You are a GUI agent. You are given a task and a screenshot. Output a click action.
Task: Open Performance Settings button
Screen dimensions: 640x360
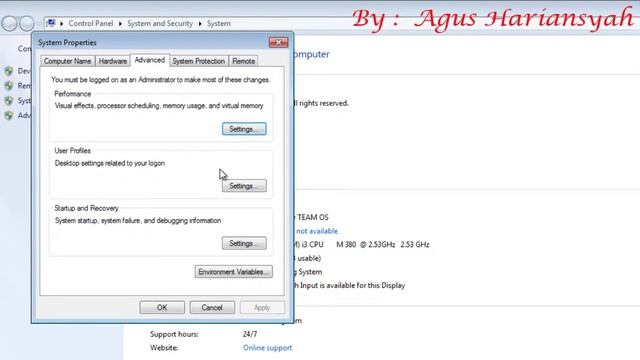click(x=244, y=129)
